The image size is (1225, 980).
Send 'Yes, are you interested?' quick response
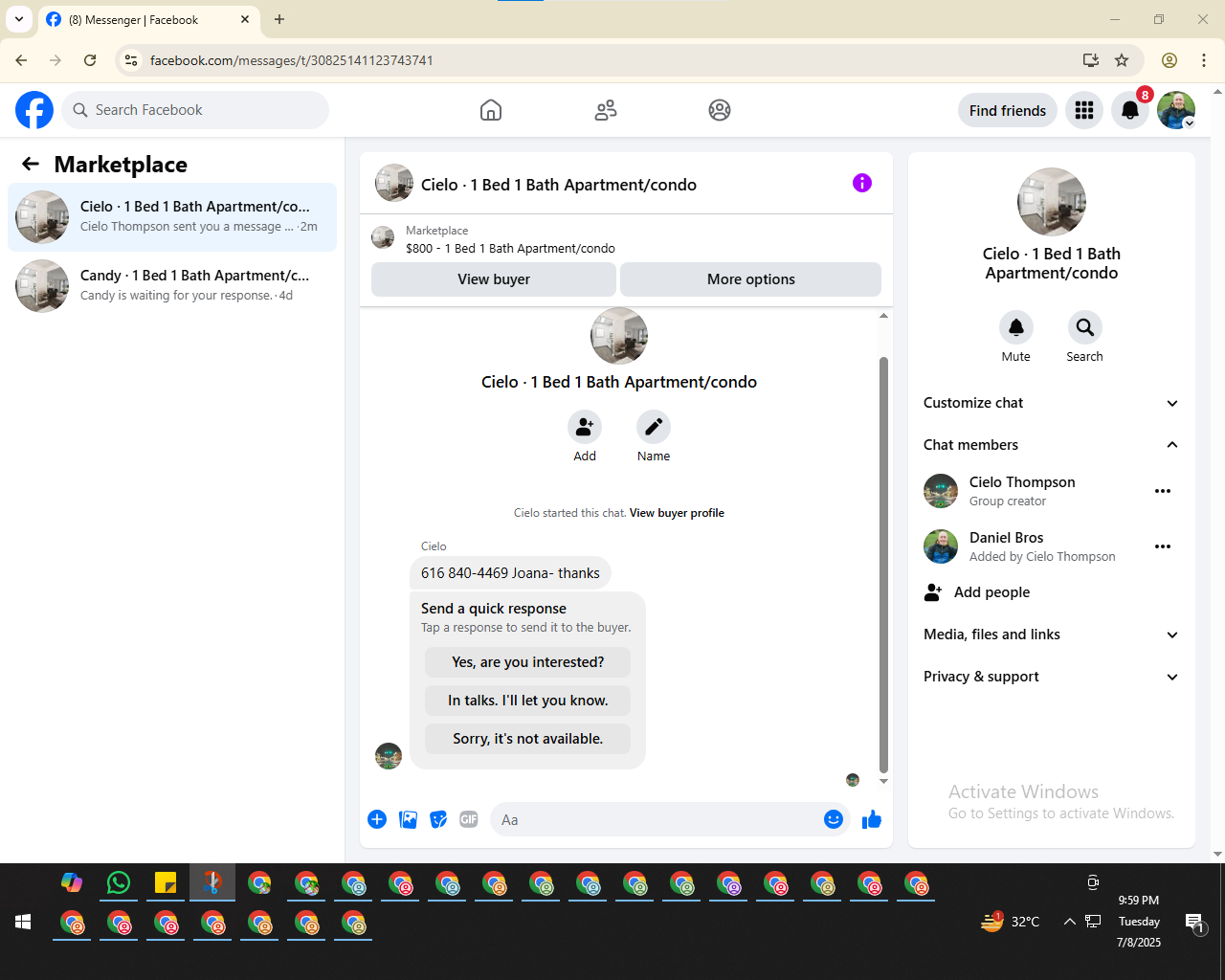528,662
